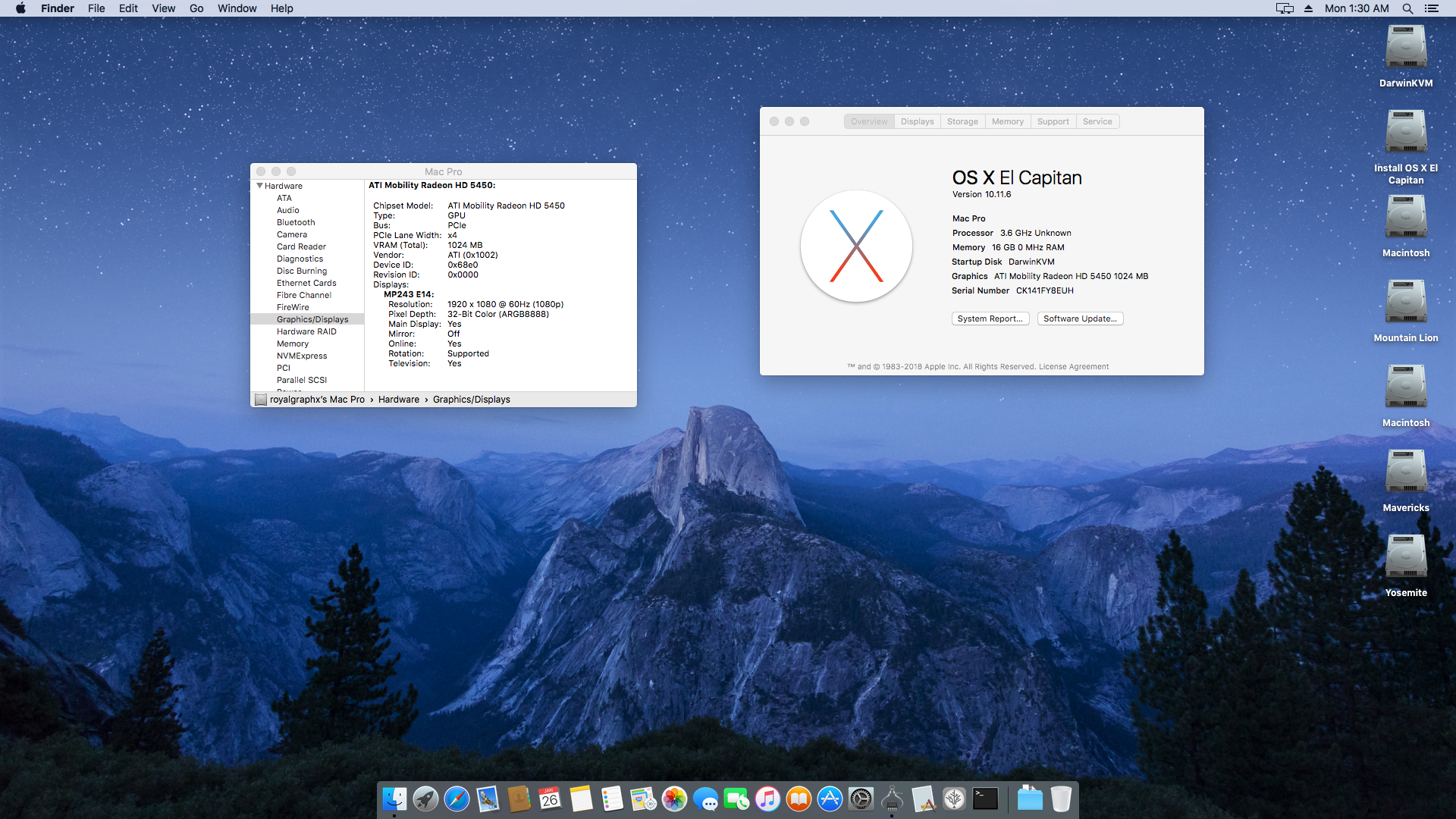Select Memory in the Hardware list
The width and height of the screenshot is (1456, 819).
pos(292,344)
